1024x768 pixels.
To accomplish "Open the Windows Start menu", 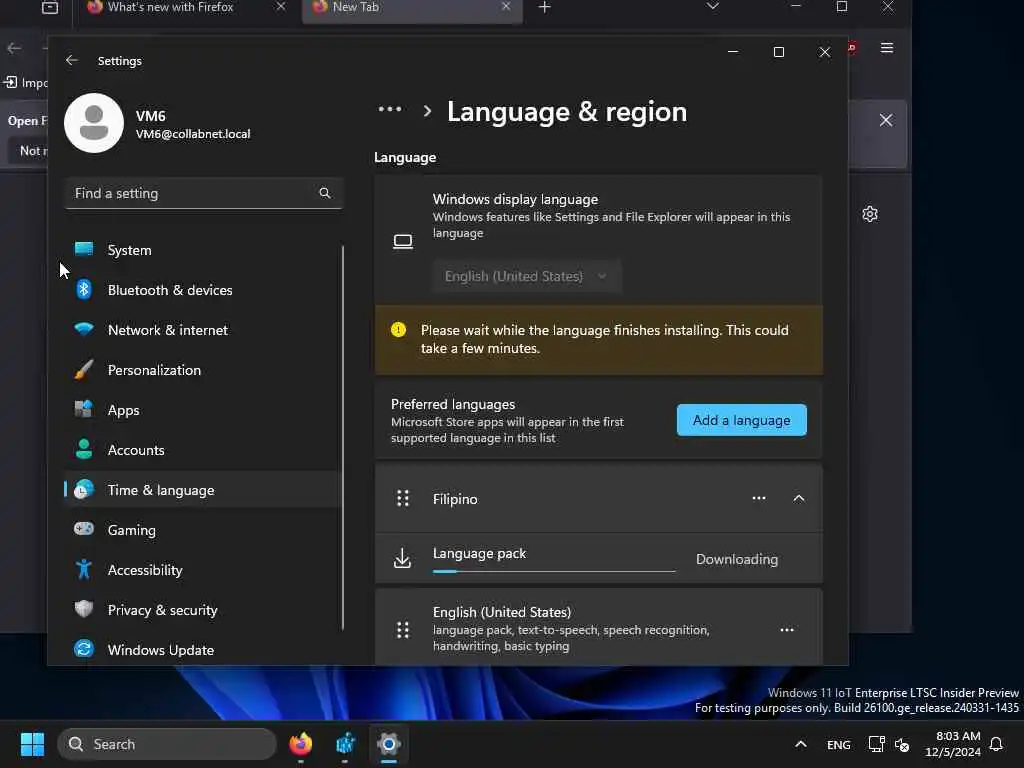I will [32, 744].
